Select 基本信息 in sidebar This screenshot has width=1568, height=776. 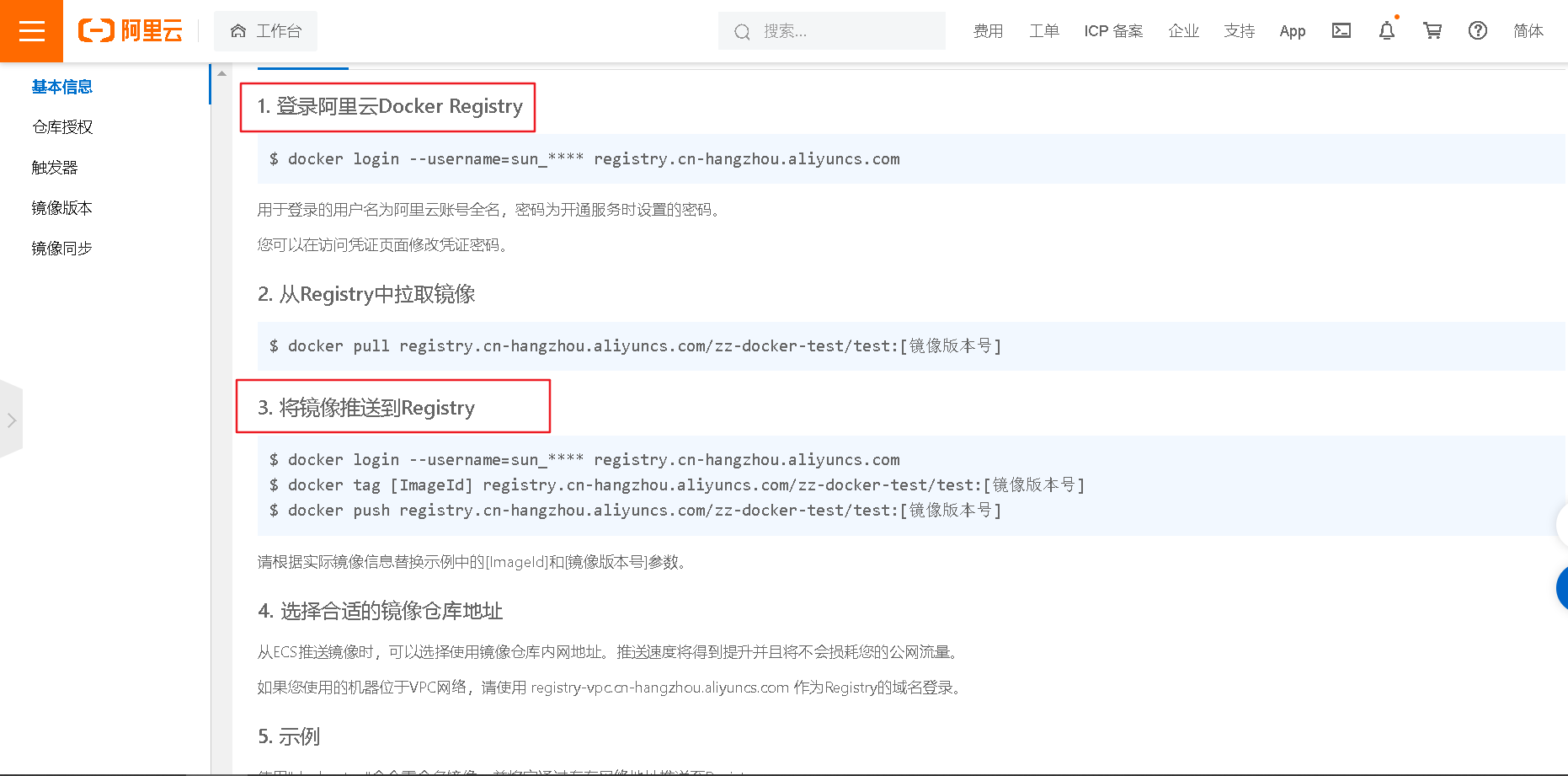coord(62,87)
